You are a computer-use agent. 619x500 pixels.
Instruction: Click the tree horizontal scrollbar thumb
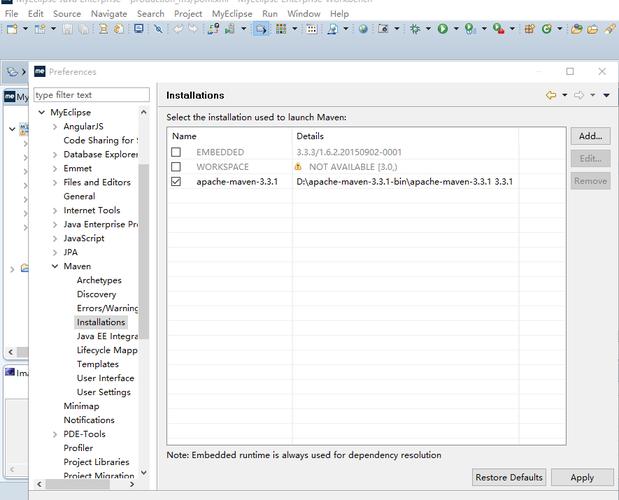(77, 484)
